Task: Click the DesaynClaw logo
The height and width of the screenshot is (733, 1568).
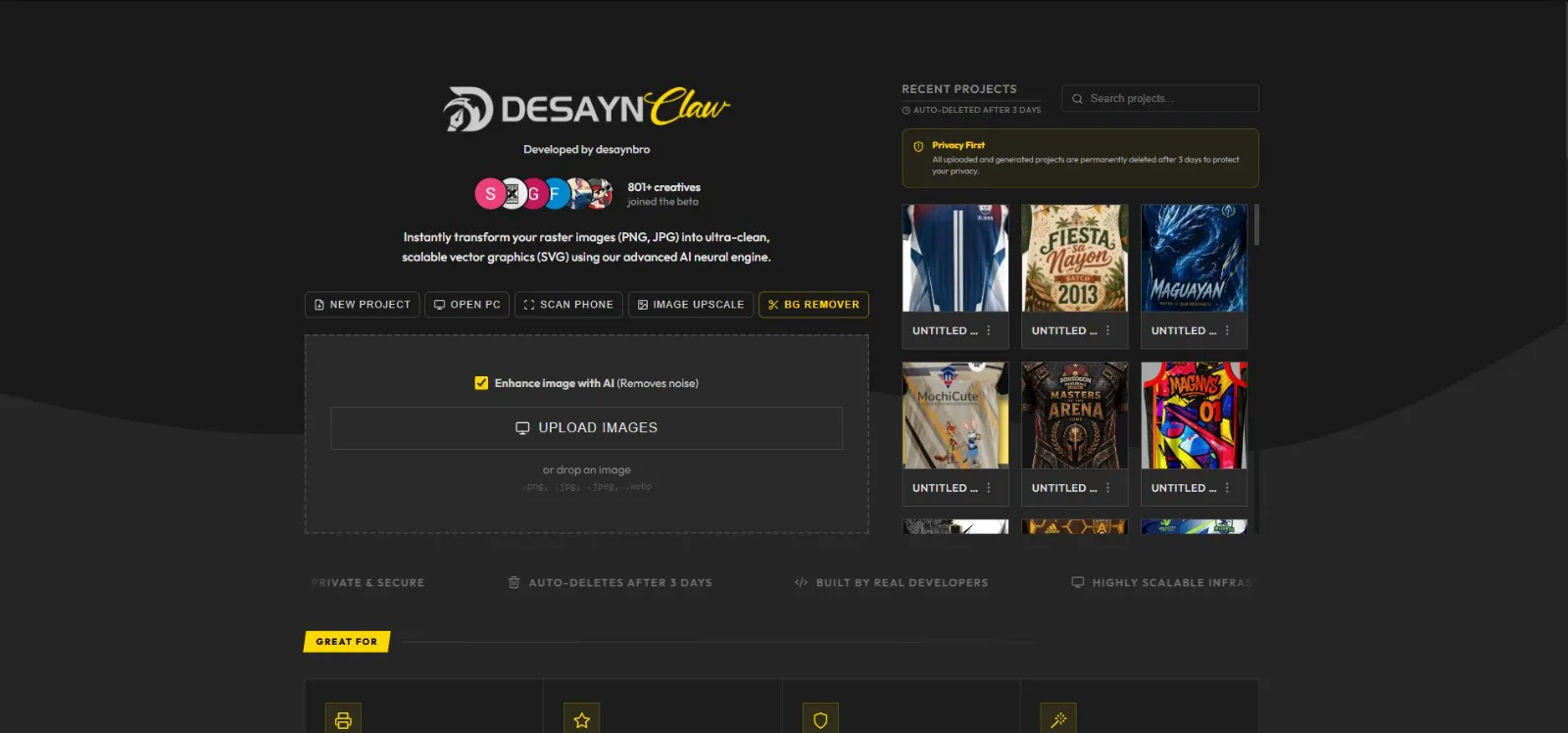Action: point(586,109)
